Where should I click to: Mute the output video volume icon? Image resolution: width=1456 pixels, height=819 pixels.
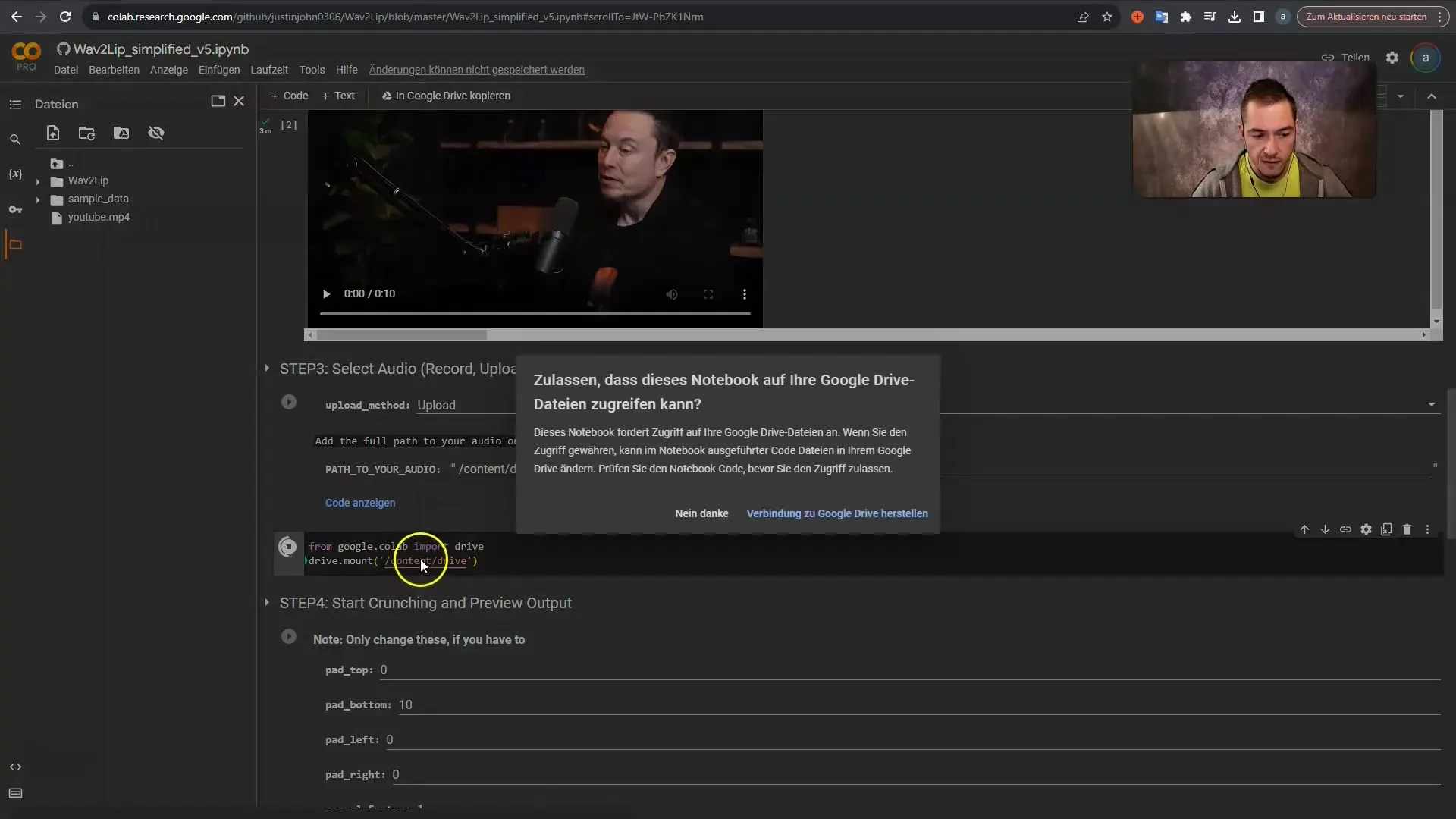click(x=672, y=294)
